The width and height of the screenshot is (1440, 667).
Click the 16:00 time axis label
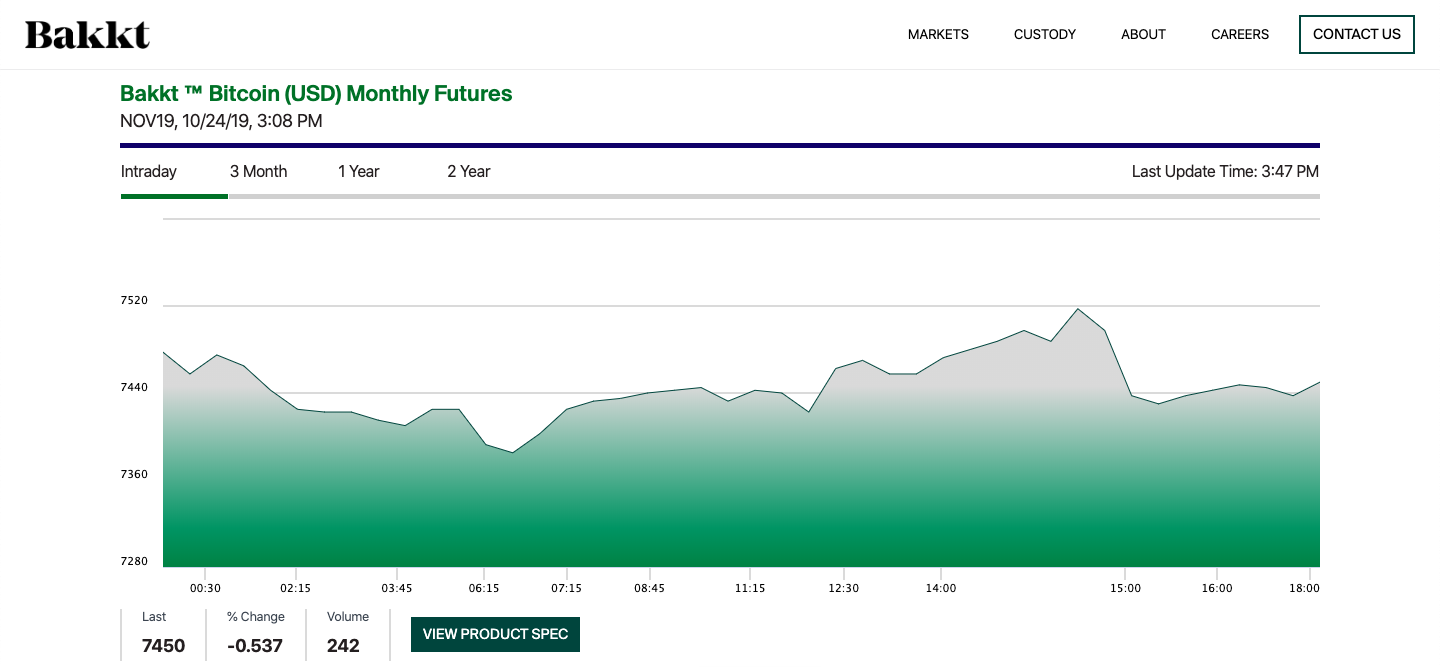coord(1217,588)
